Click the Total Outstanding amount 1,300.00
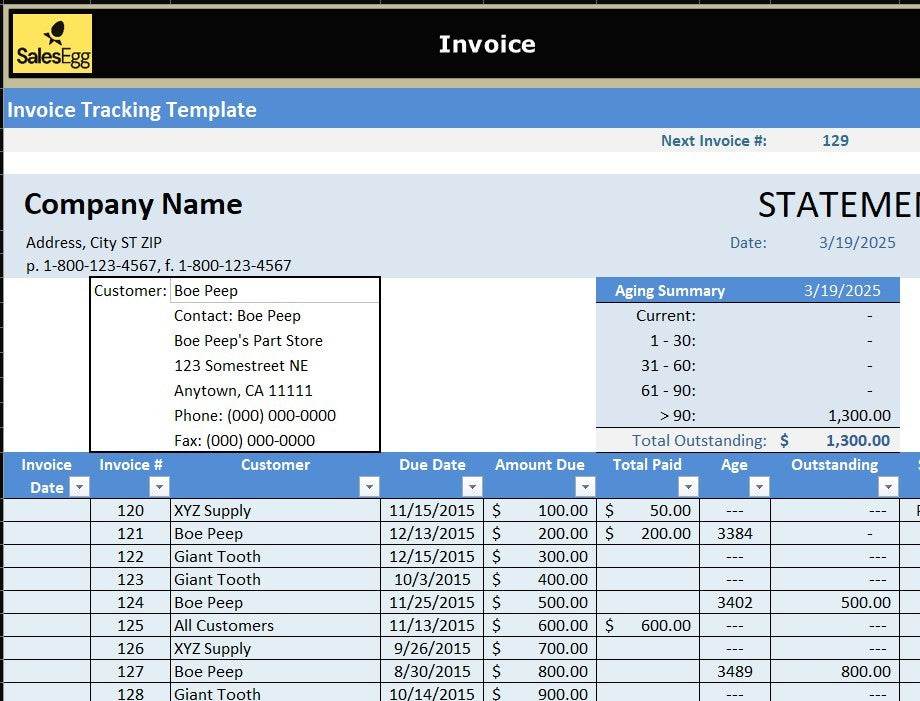Image resolution: width=920 pixels, height=701 pixels. point(857,441)
